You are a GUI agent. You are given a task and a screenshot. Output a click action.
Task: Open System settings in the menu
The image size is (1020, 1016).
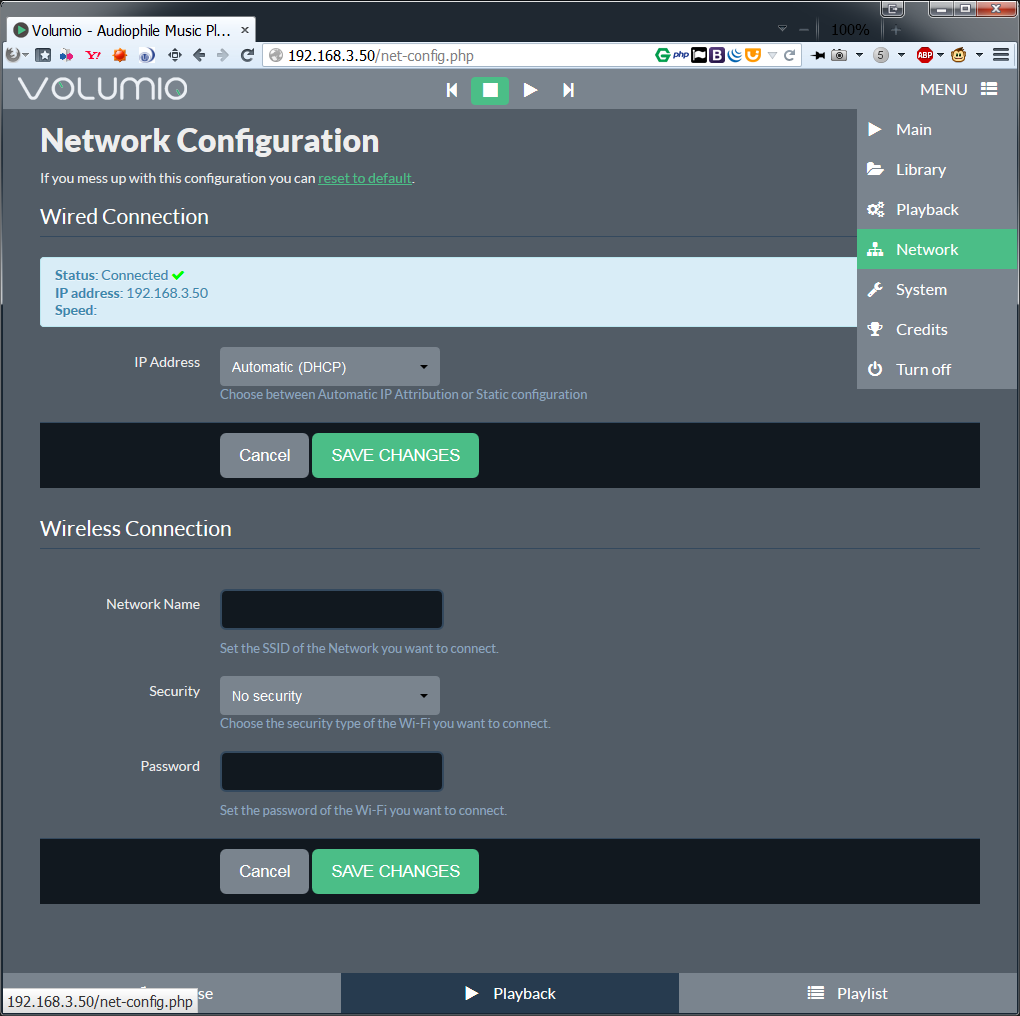click(937, 289)
